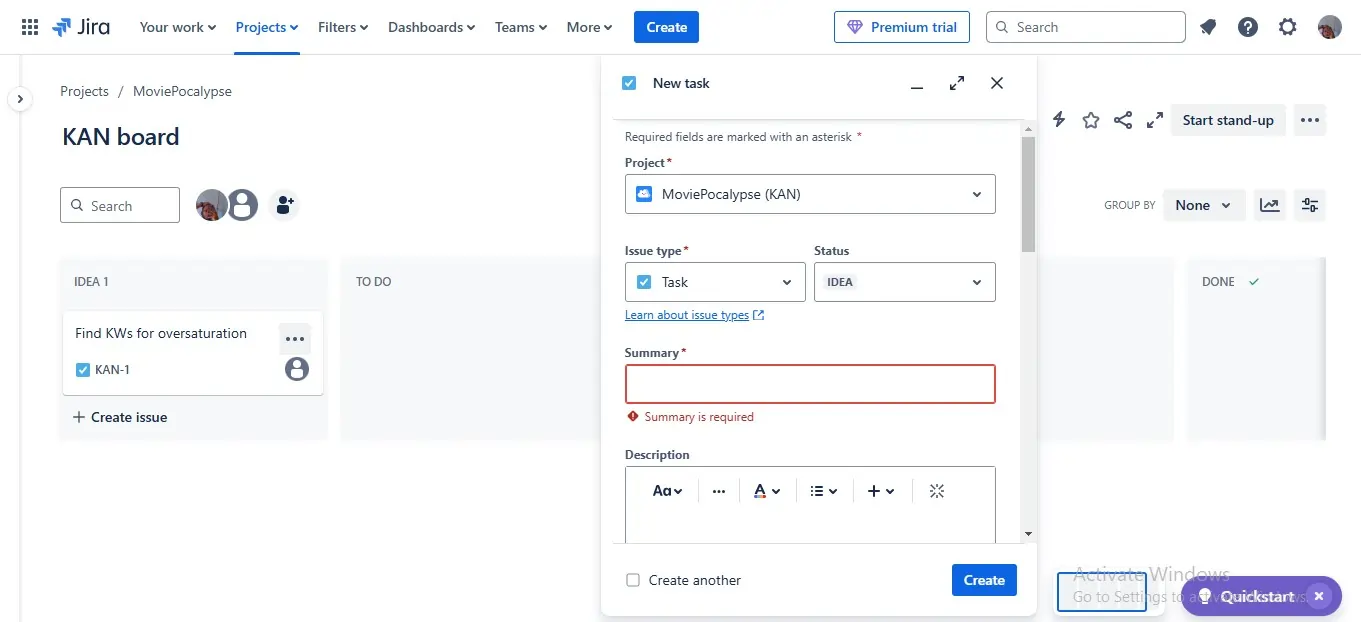Screen dimensions: 1361x622
Task: Click the automation lightning bolt icon
Action: click(1059, 120)
